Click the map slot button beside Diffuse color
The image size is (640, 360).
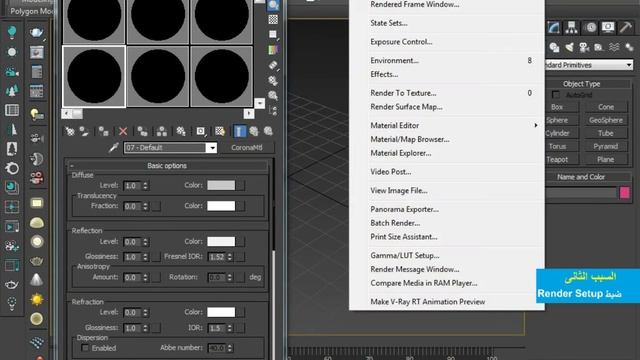[x=241, y=185]
